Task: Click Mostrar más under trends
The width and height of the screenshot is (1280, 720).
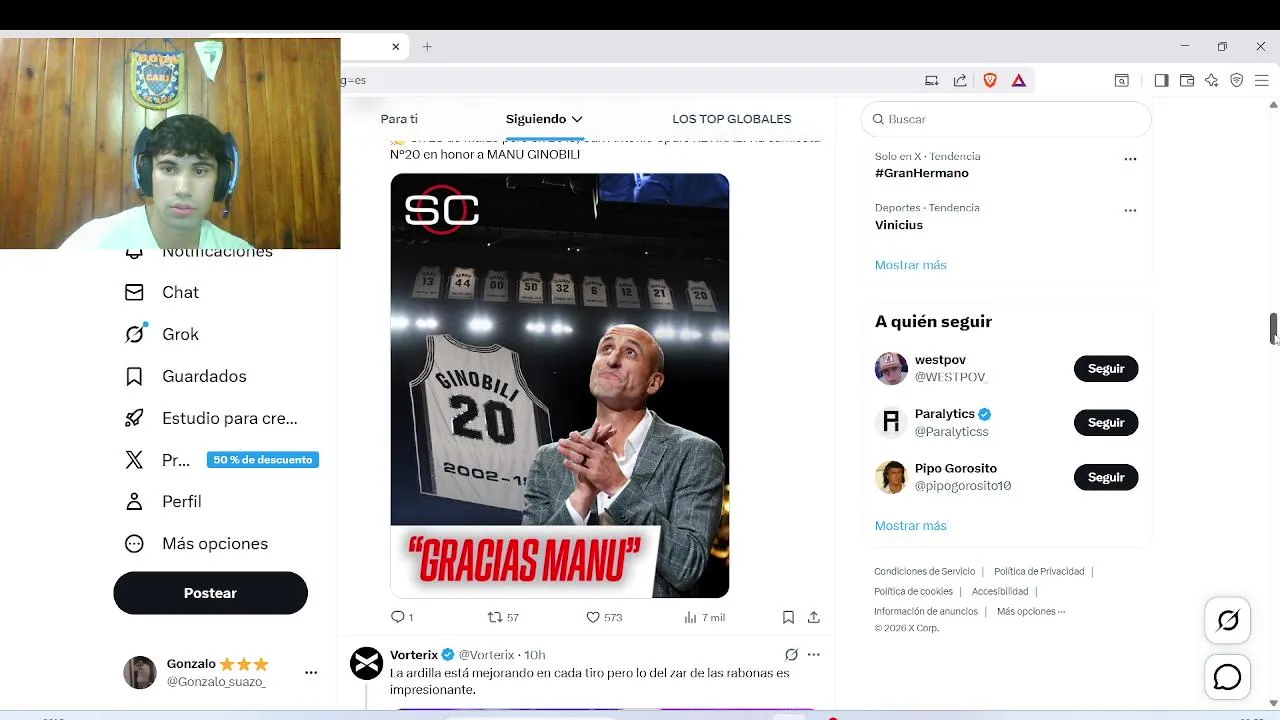Action: click(911, 265)
